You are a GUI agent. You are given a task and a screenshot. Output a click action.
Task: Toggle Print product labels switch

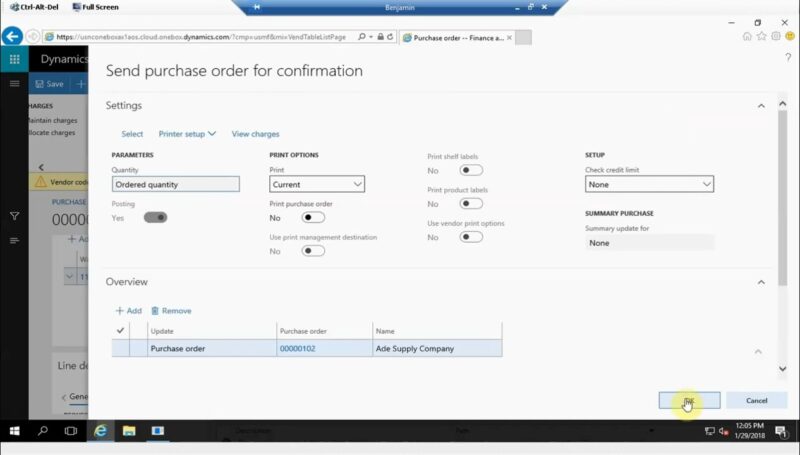[471, 204]
